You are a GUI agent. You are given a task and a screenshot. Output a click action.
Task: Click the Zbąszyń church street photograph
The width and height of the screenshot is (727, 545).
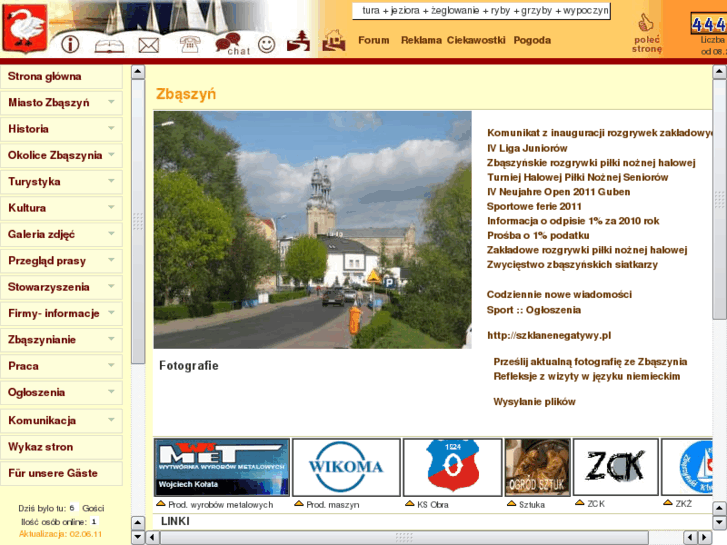click(312, 230)
